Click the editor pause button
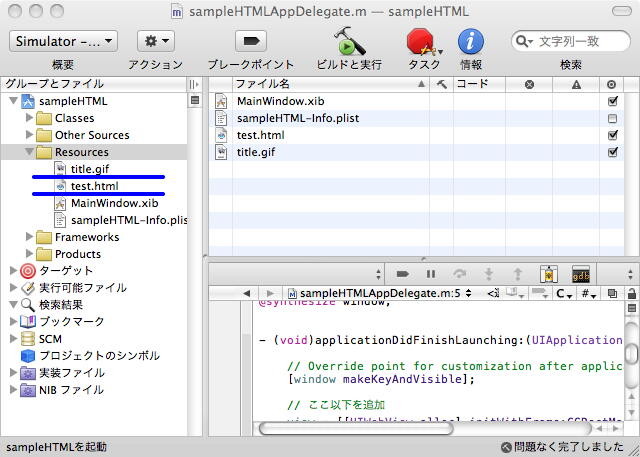Viewport: 640px width, 457px height. [431, 274]
